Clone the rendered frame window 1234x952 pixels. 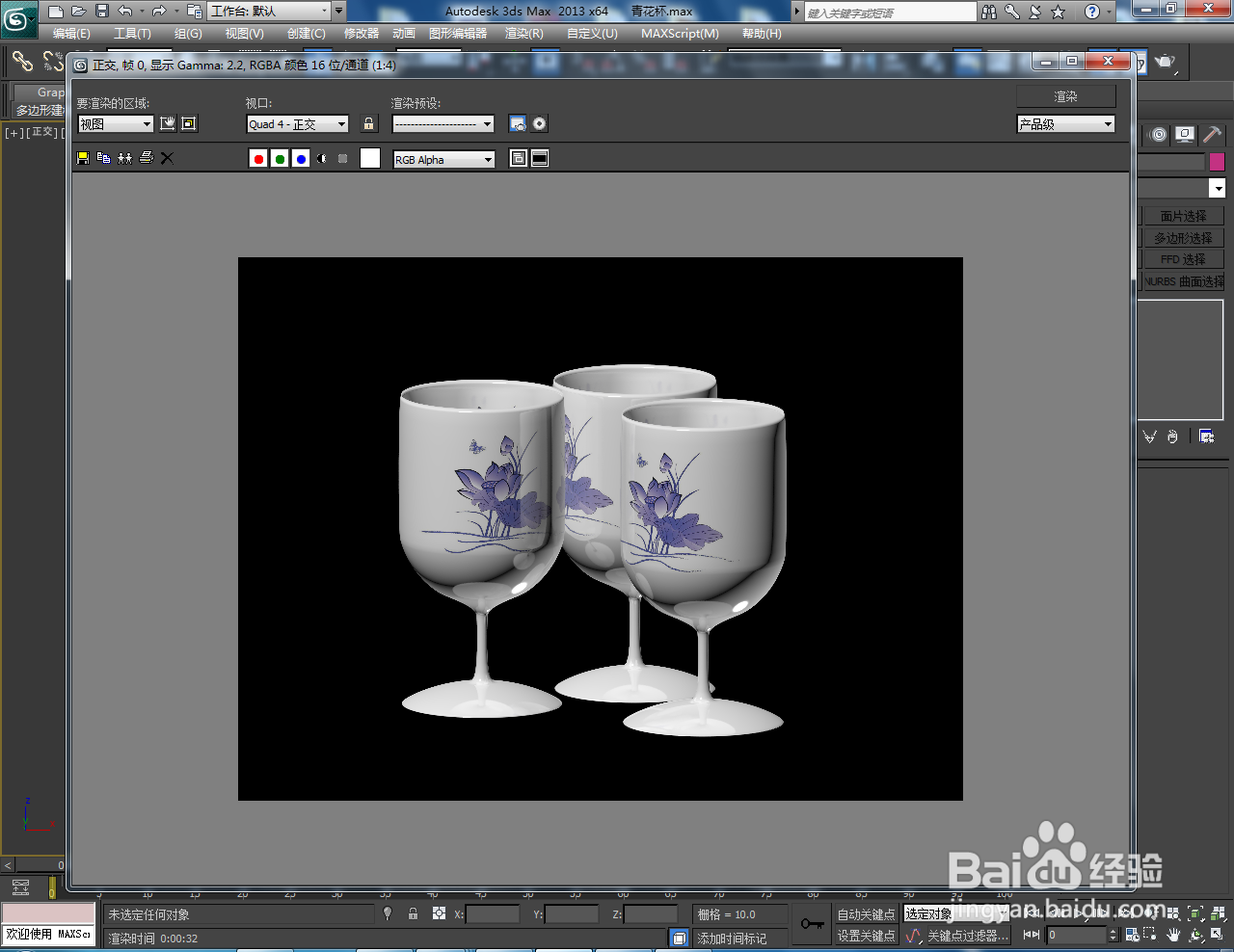click(125, 158)
